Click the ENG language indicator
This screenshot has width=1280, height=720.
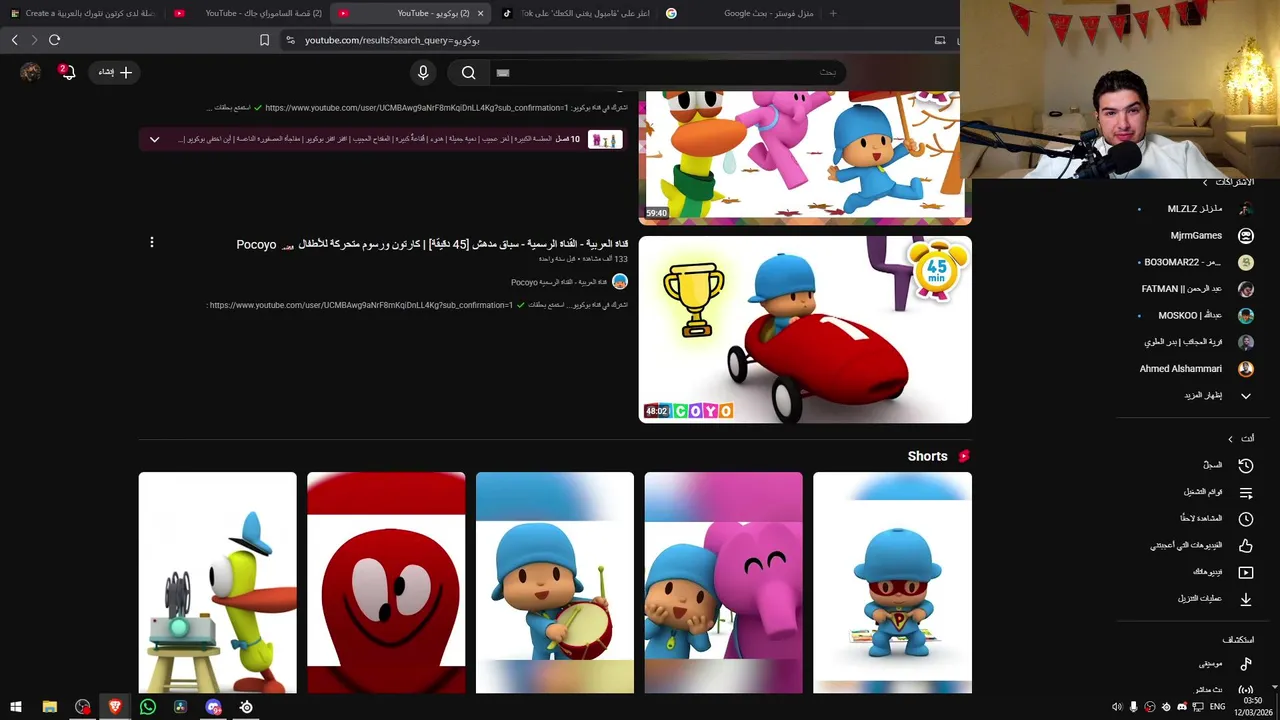[x=1217, y=707]
